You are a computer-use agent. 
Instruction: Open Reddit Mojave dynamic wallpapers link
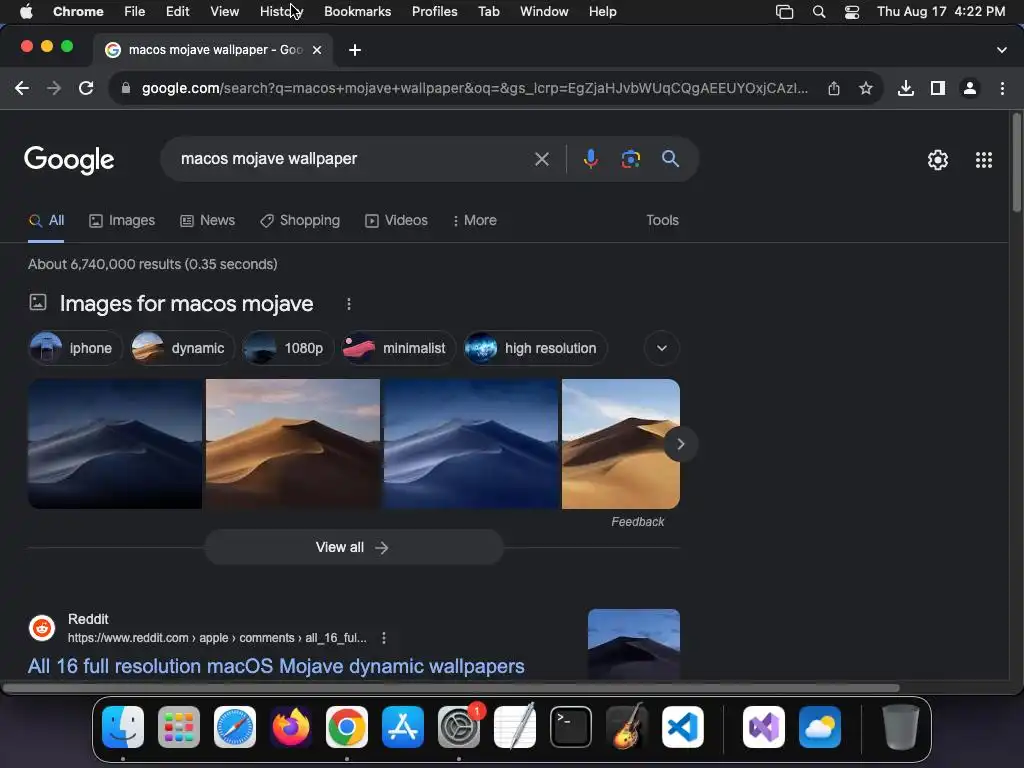pos(276,666)
